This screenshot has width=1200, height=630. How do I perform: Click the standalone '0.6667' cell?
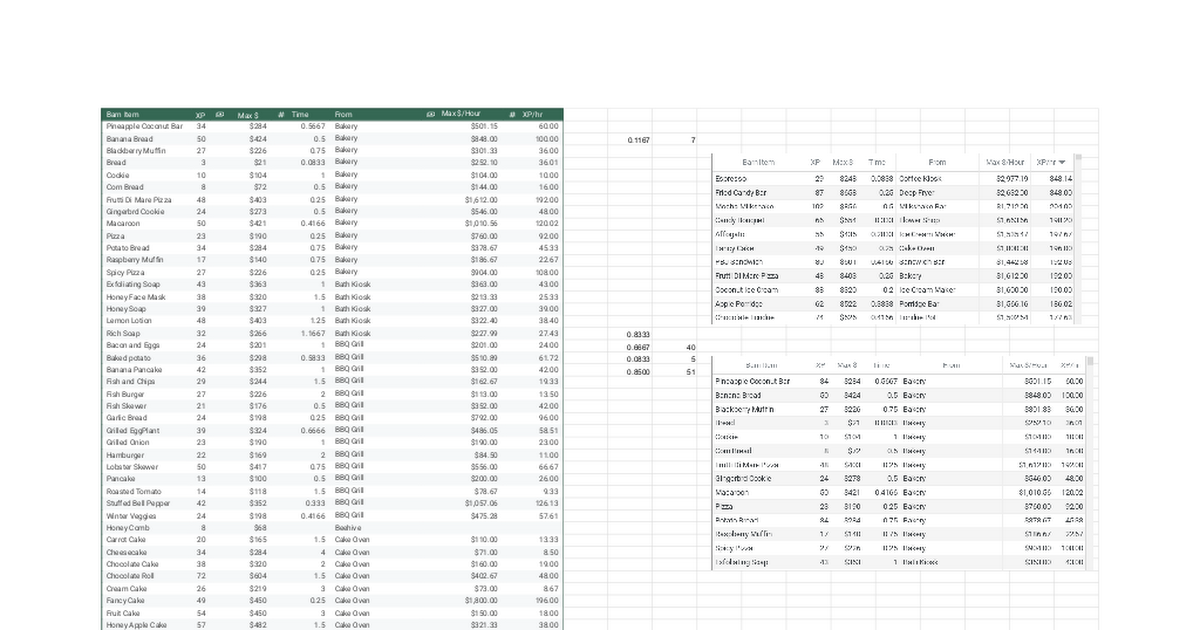pos(638,347)
